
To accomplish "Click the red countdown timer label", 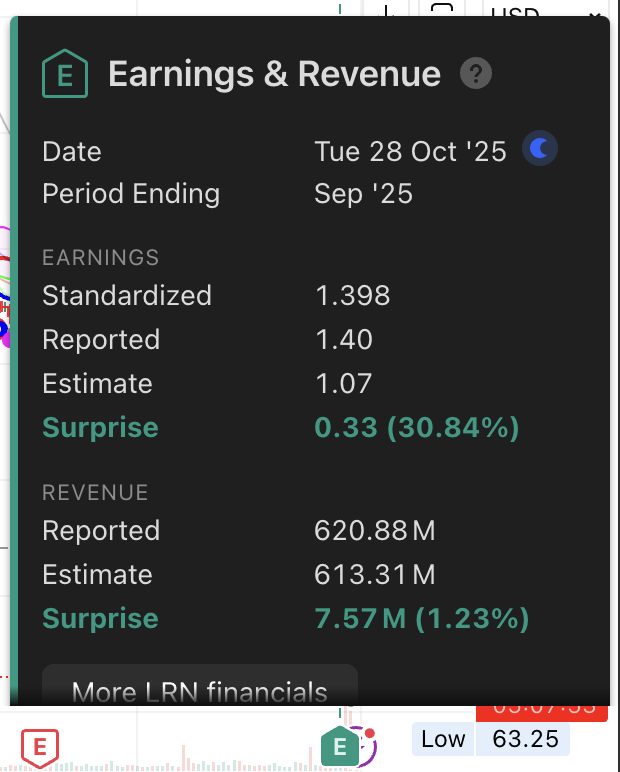I will (x=541, y=710).
